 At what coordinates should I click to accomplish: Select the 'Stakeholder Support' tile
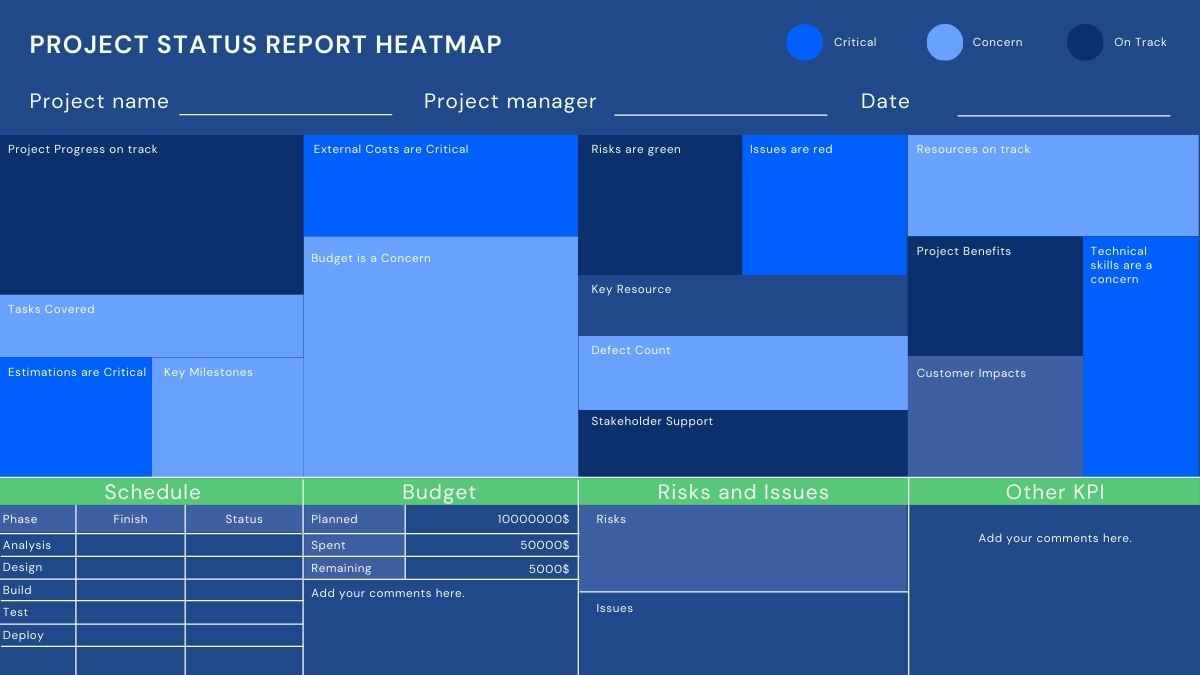coord(743,443)
